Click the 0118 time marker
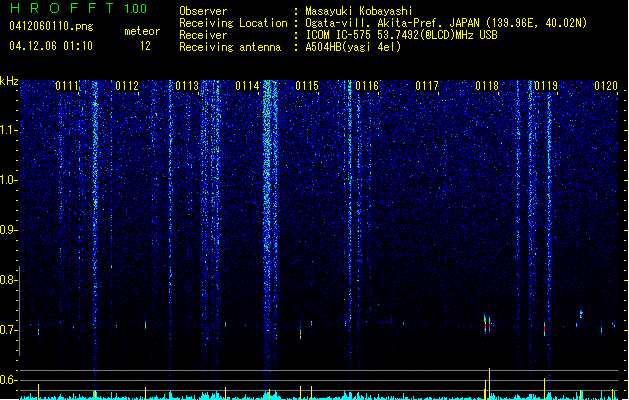Screen dimensions: 629x400 (x=487, y=86)
